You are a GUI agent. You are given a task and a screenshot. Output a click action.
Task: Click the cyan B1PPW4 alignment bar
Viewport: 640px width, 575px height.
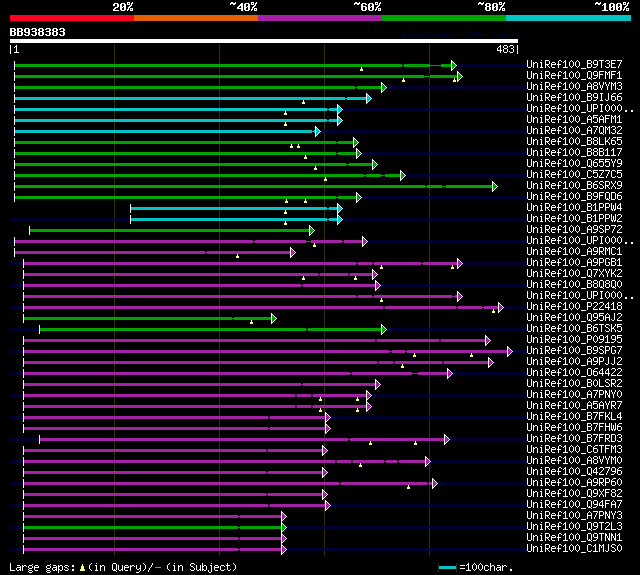(235, 209)
